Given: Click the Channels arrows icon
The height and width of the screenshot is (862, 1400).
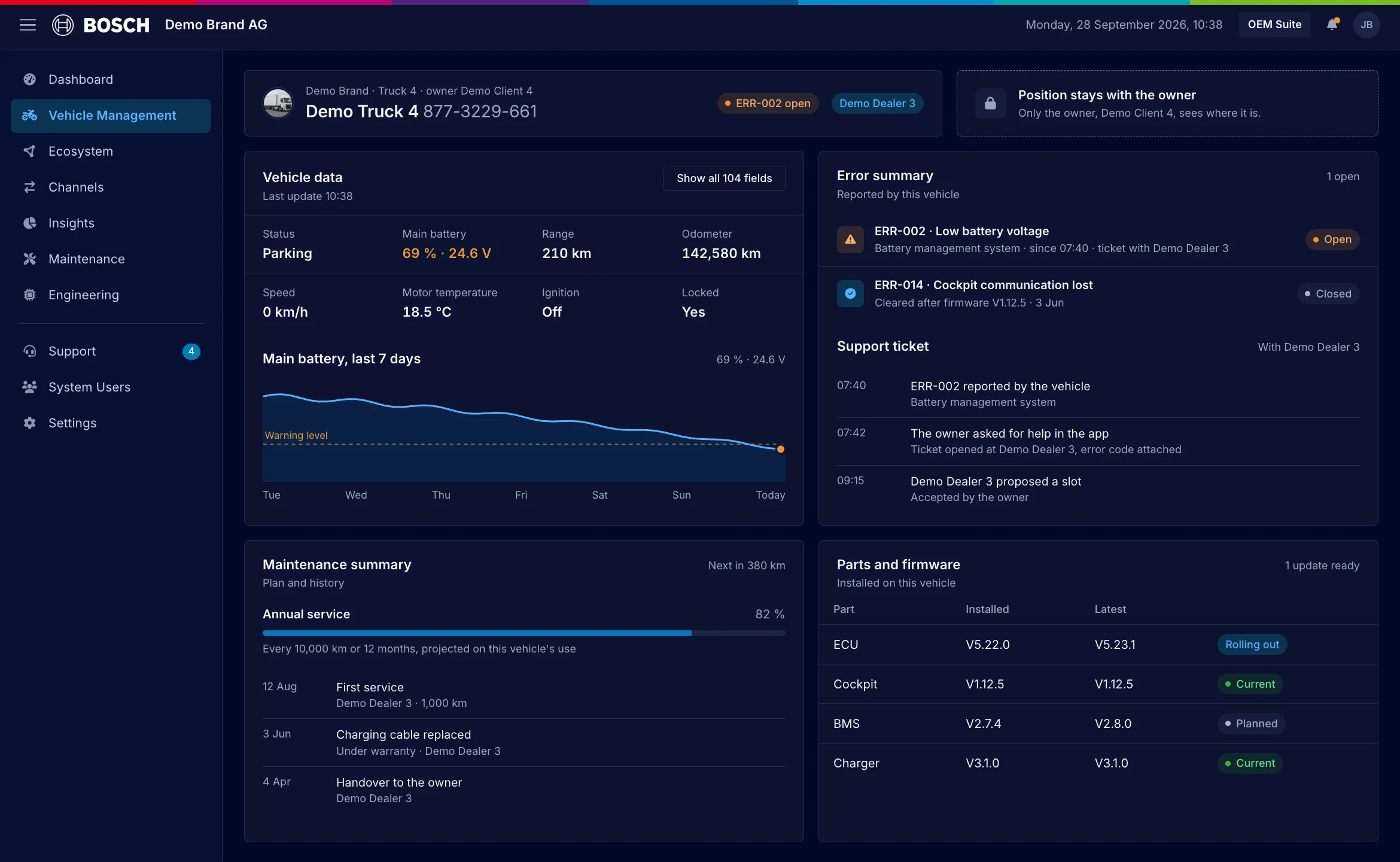Looking at the screenshot, I should pos(30,187).
